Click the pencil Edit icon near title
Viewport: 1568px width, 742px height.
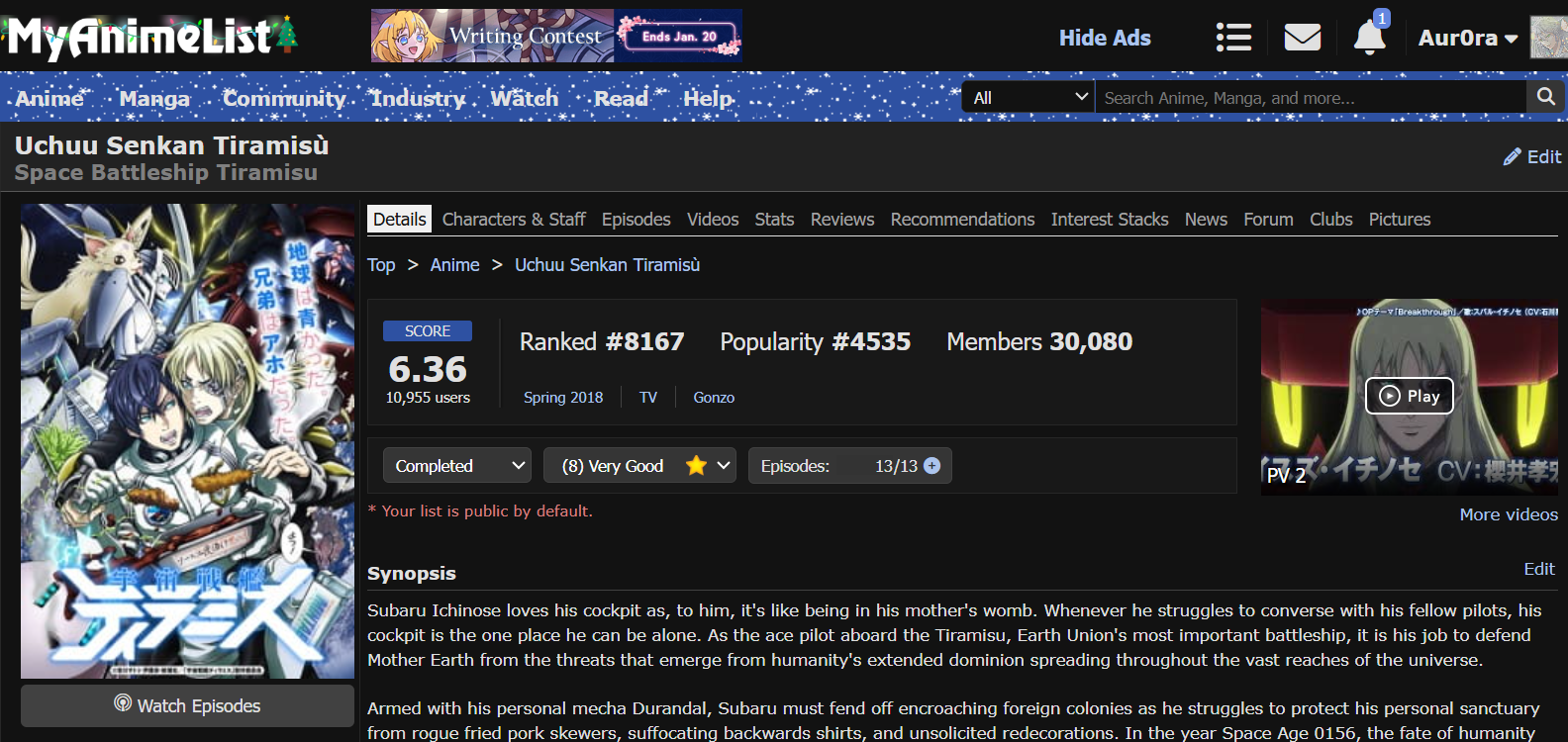1532,156
